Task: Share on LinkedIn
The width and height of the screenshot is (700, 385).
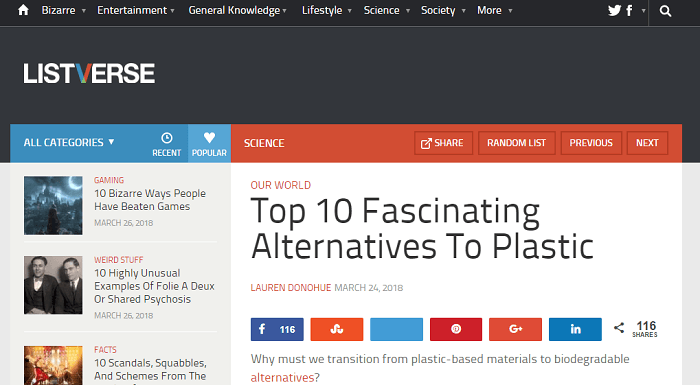Action: (575, 329)
